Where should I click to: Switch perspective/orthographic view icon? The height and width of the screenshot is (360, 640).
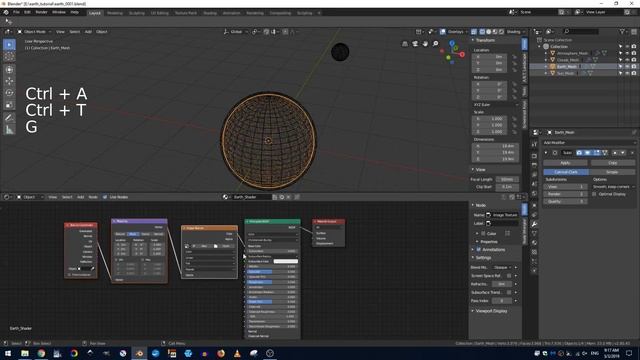[405, 44]
